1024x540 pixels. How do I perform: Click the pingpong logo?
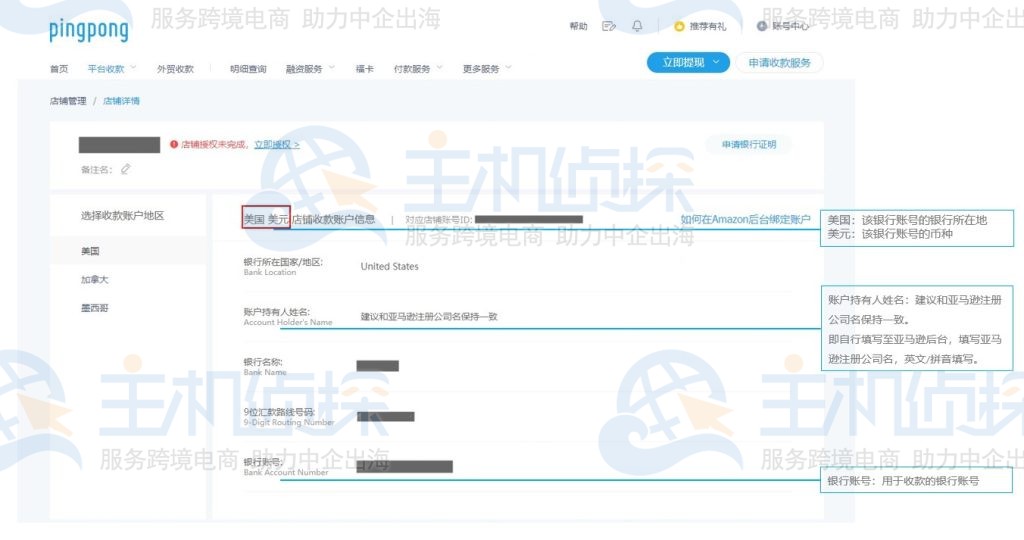pyautogui.click(x=89, y=30)
